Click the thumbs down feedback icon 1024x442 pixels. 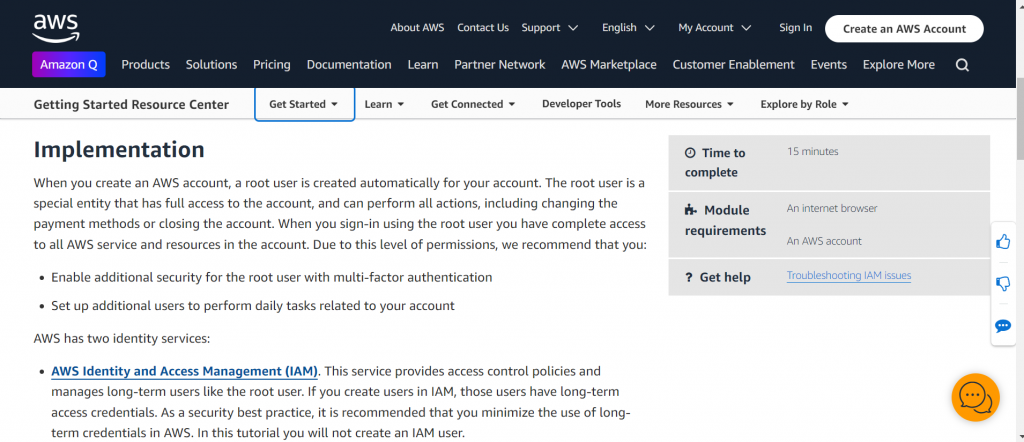click(x=1003, y=284)
